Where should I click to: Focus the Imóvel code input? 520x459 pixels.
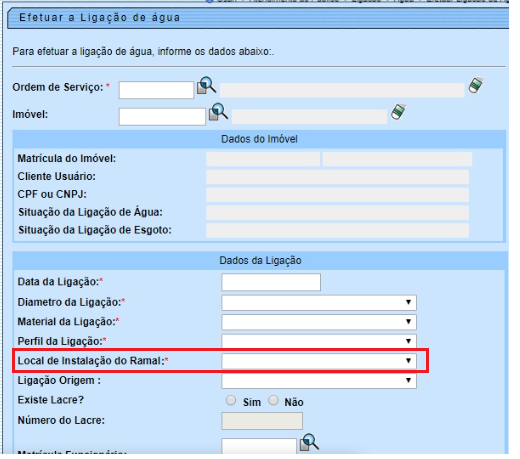pos(162,117)
